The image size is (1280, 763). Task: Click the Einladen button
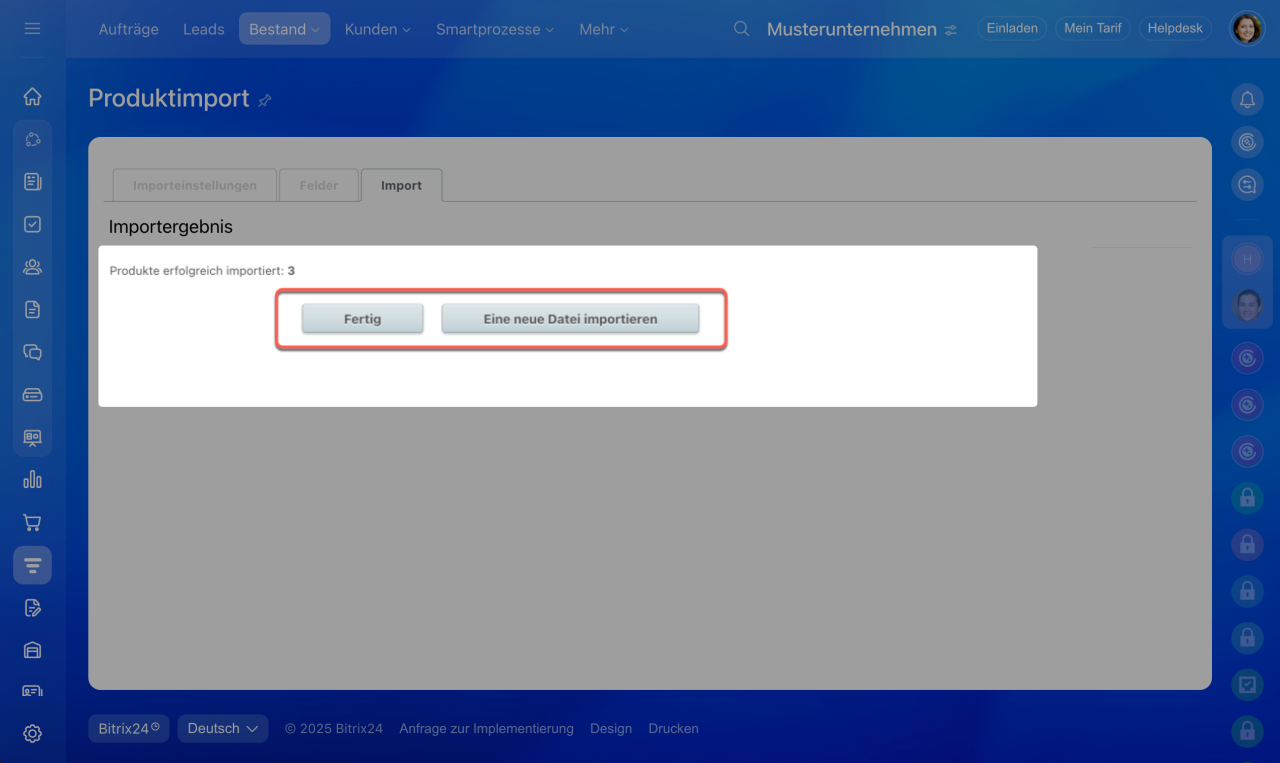[x=1012, y=28]
